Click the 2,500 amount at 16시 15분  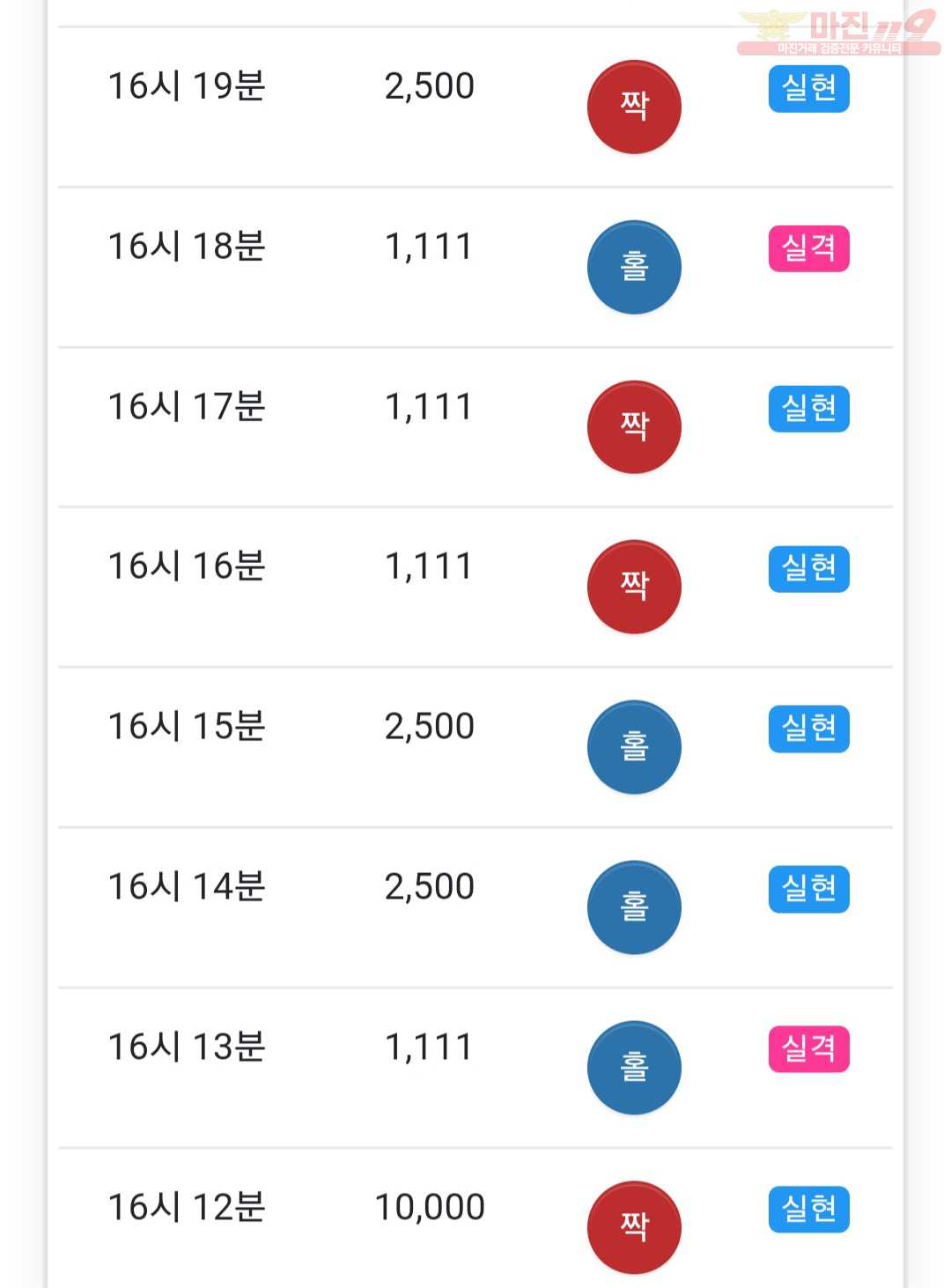(x=430, y=727)
